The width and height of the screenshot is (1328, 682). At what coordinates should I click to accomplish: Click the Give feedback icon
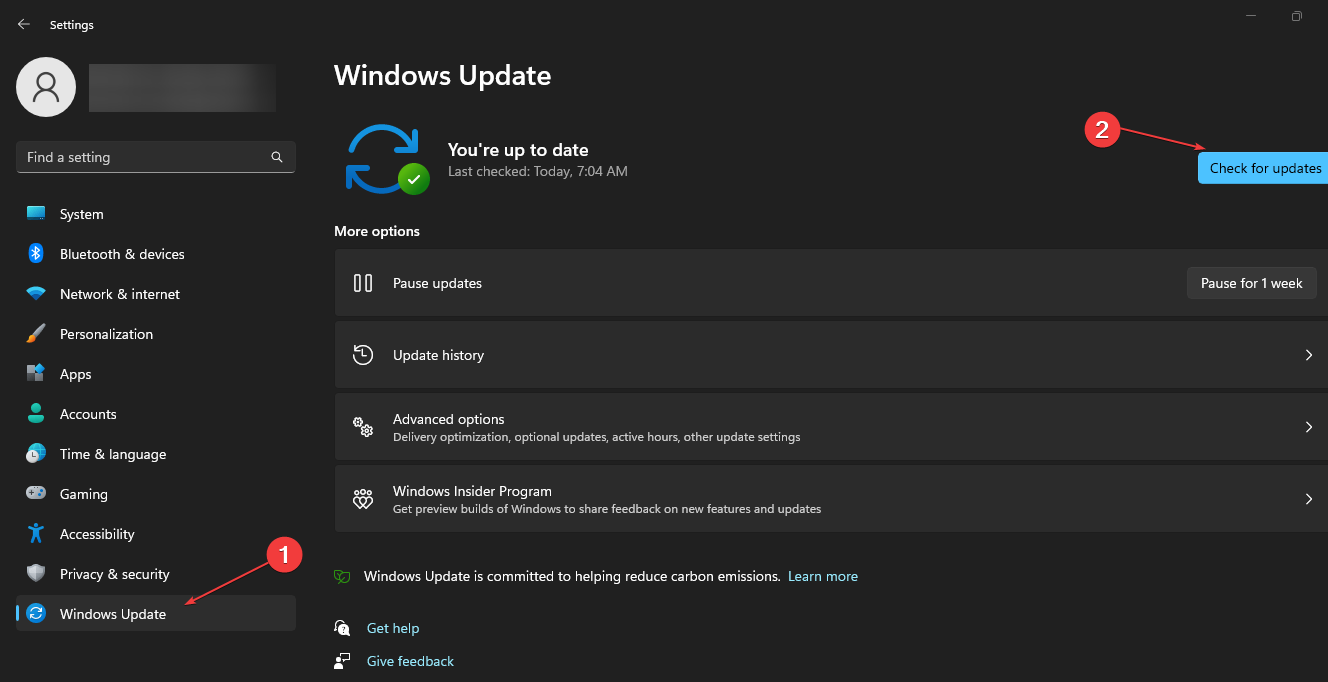tap(341, 660)
